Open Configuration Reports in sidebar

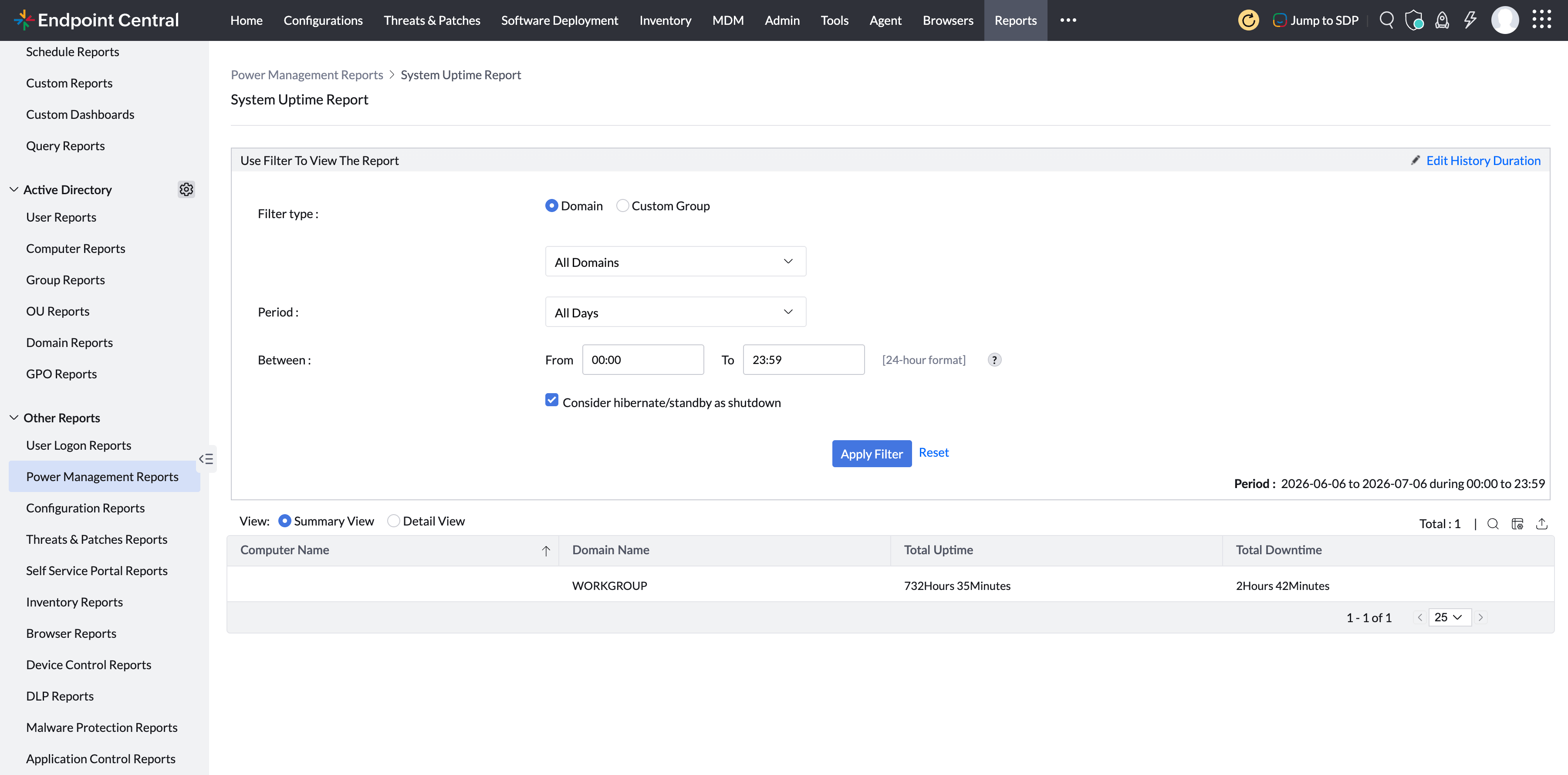(85, 508)
